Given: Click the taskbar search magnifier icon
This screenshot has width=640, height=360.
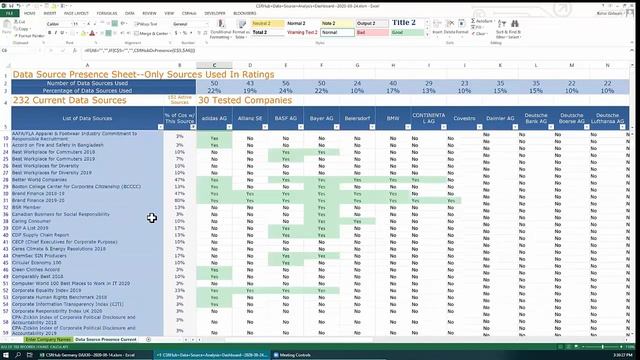Looking at the screenshot, I should [18, 355].
